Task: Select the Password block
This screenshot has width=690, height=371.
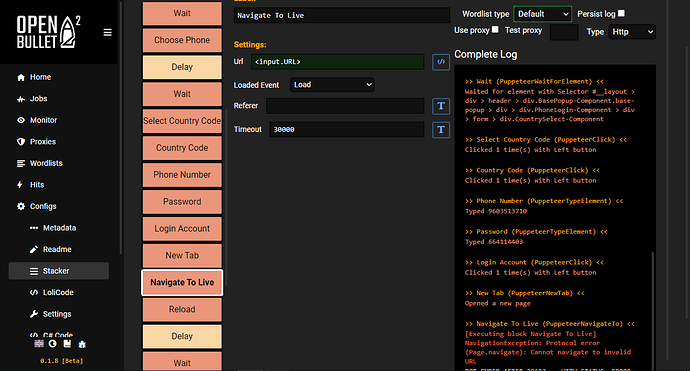Action: click(182, 202)
